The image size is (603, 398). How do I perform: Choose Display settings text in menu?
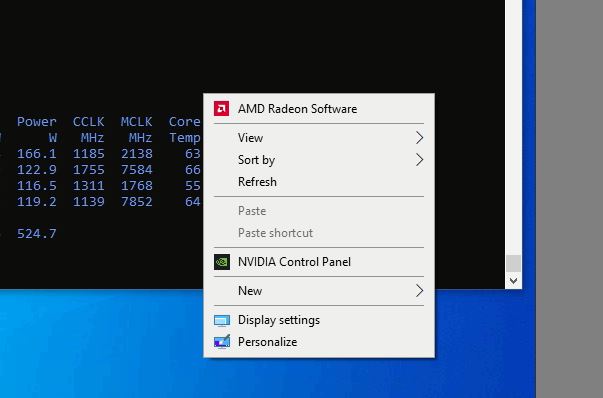pos(279,320)
